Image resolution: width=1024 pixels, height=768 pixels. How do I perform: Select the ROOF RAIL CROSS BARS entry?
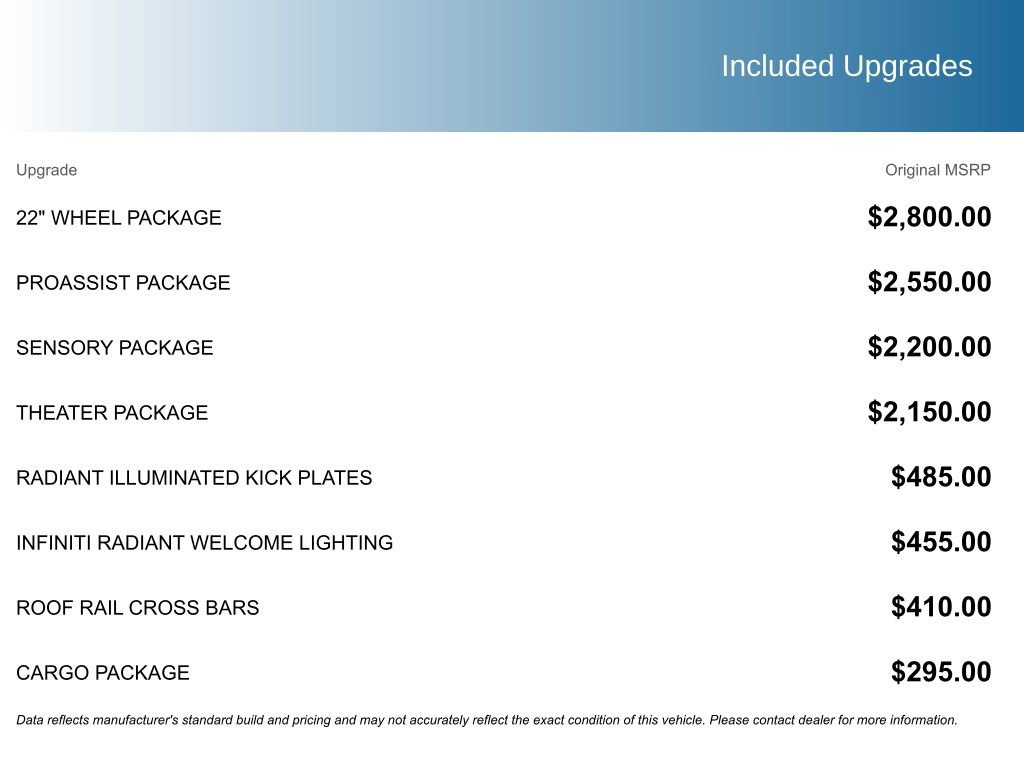[x=137, y=608]
